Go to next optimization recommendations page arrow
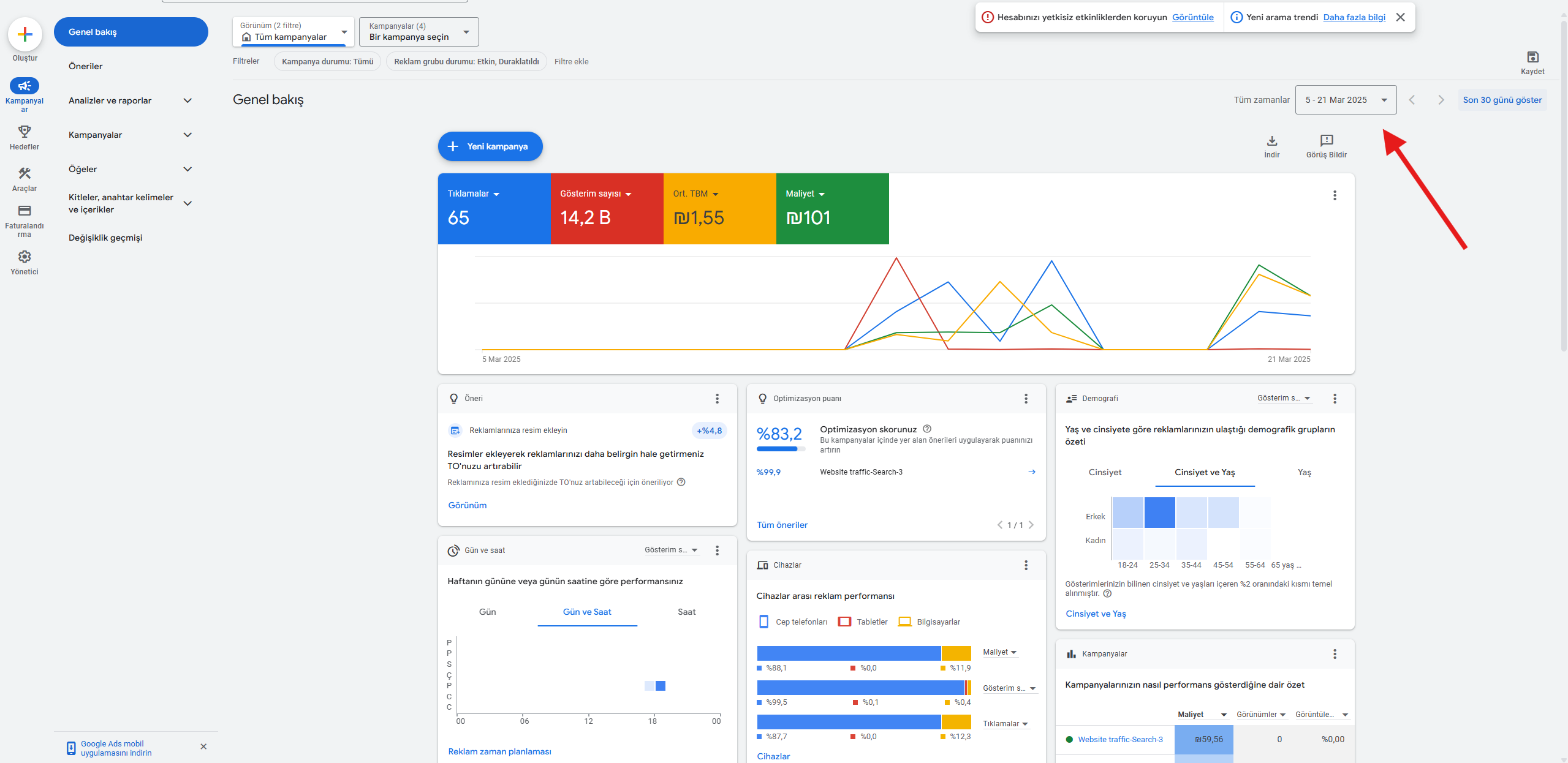This screenshot has width=1568, height=763. (1031, 525)
